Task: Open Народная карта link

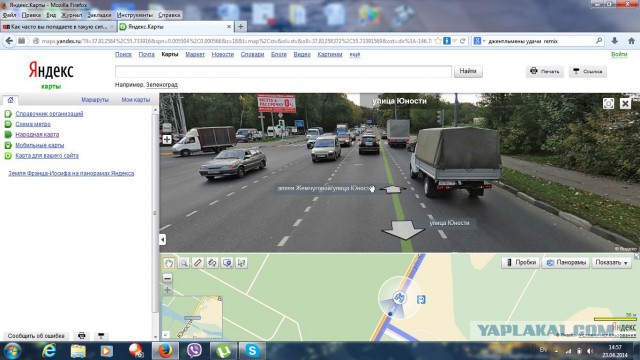Action: 37,135
